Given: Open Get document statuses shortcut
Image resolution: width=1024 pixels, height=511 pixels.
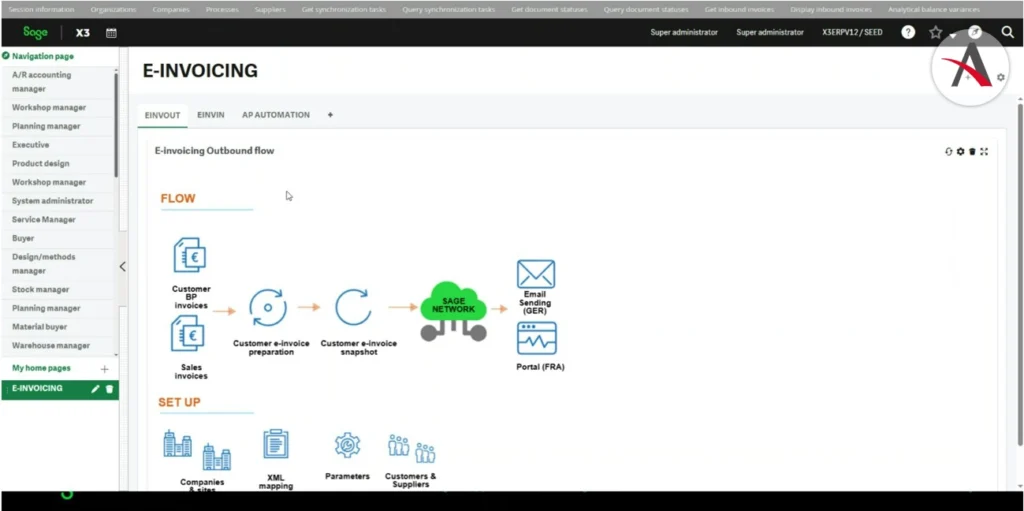Looking at the screenshot, I should [549, 10].
